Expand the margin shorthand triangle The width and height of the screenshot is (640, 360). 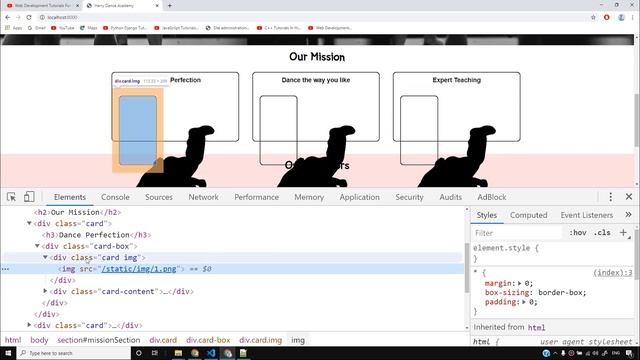[x=520, y=283]
